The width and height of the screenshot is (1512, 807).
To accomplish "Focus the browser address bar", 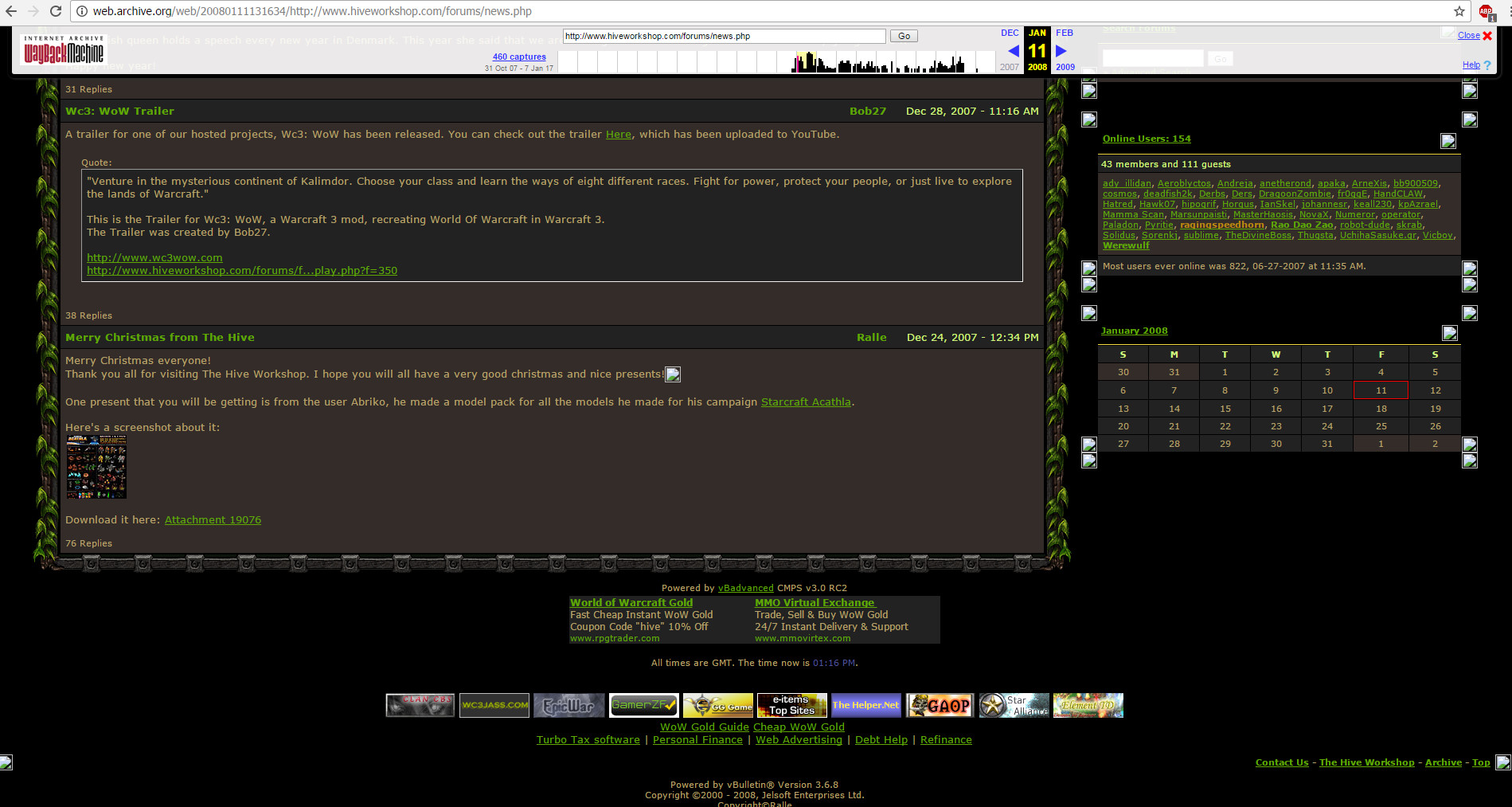I will (764, 11).
